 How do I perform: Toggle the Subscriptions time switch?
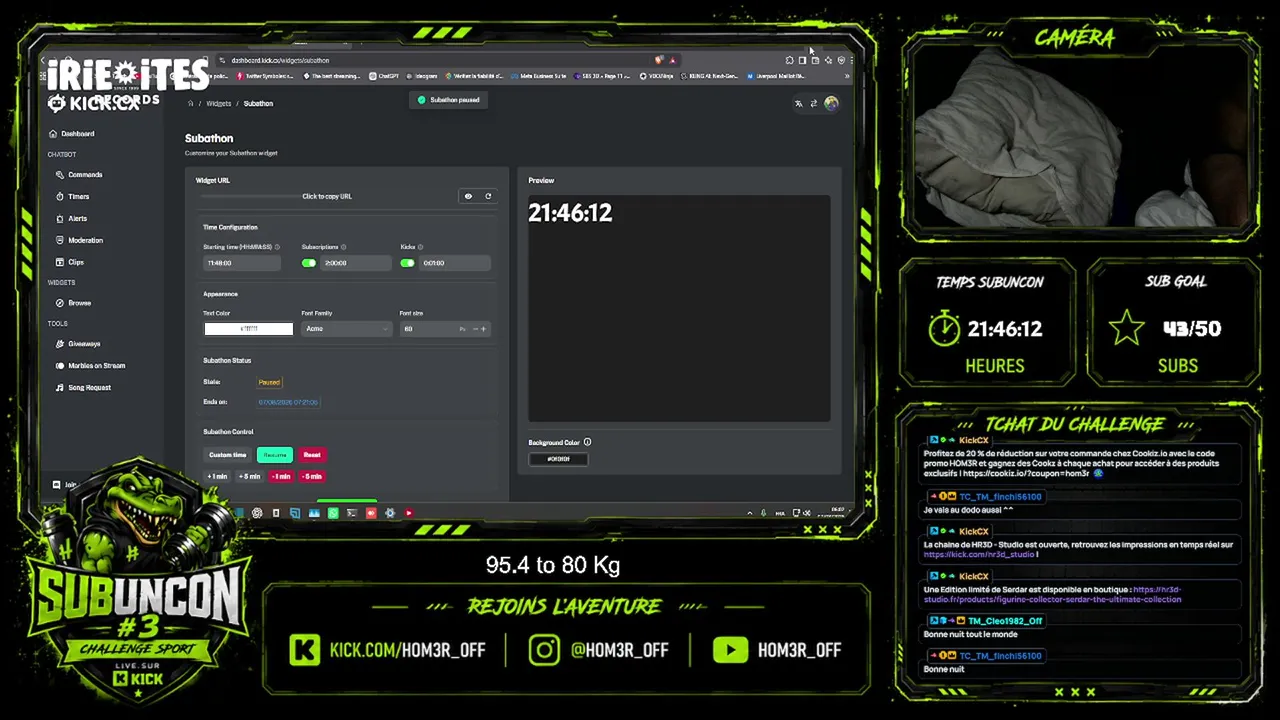[x=309, y=263]
